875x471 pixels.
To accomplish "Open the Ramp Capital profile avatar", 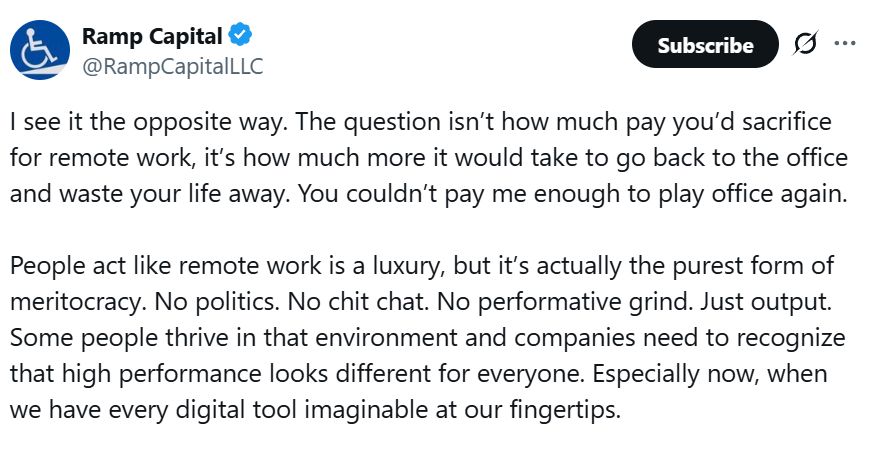I will 41,50.
